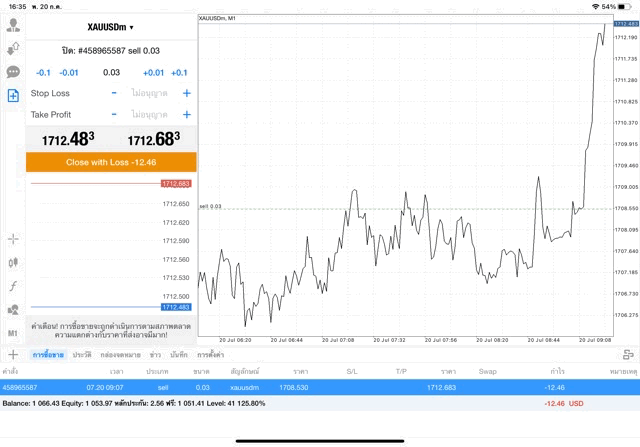Decrease Take Profit with minus button
The width and height of the screenshot is (640, 447).
point(114,115)
